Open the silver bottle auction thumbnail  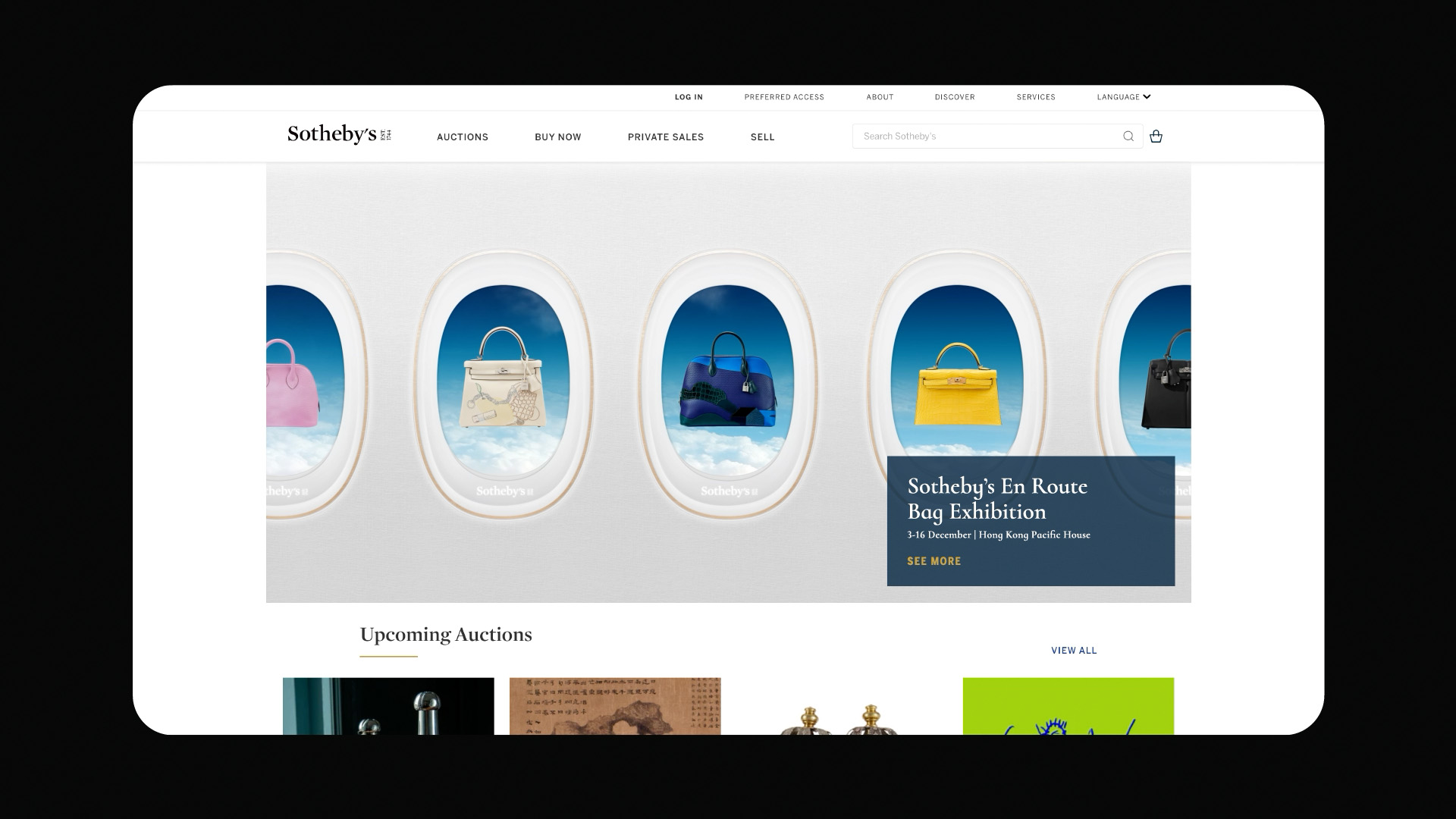[388, 706]
